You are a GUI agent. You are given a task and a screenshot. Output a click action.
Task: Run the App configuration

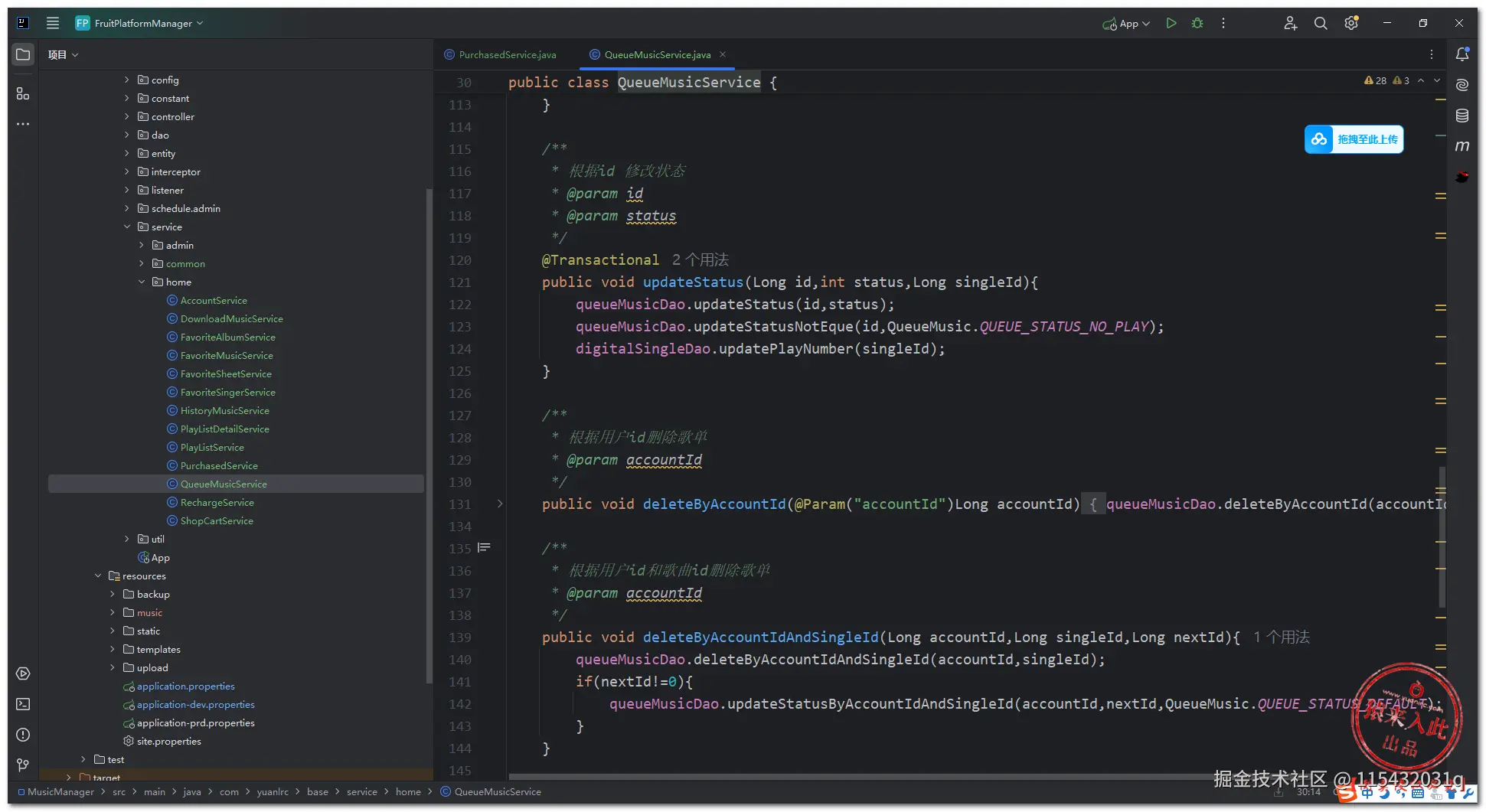pyautogui.click(x=1171, y=23)
